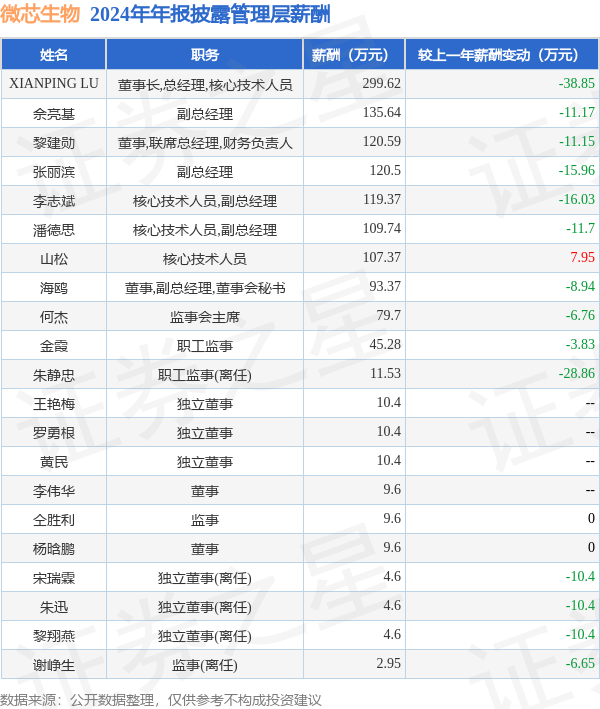This screenshot has width=600, height=709.
Task: Click the name 金霞
Action: [54, 345]
